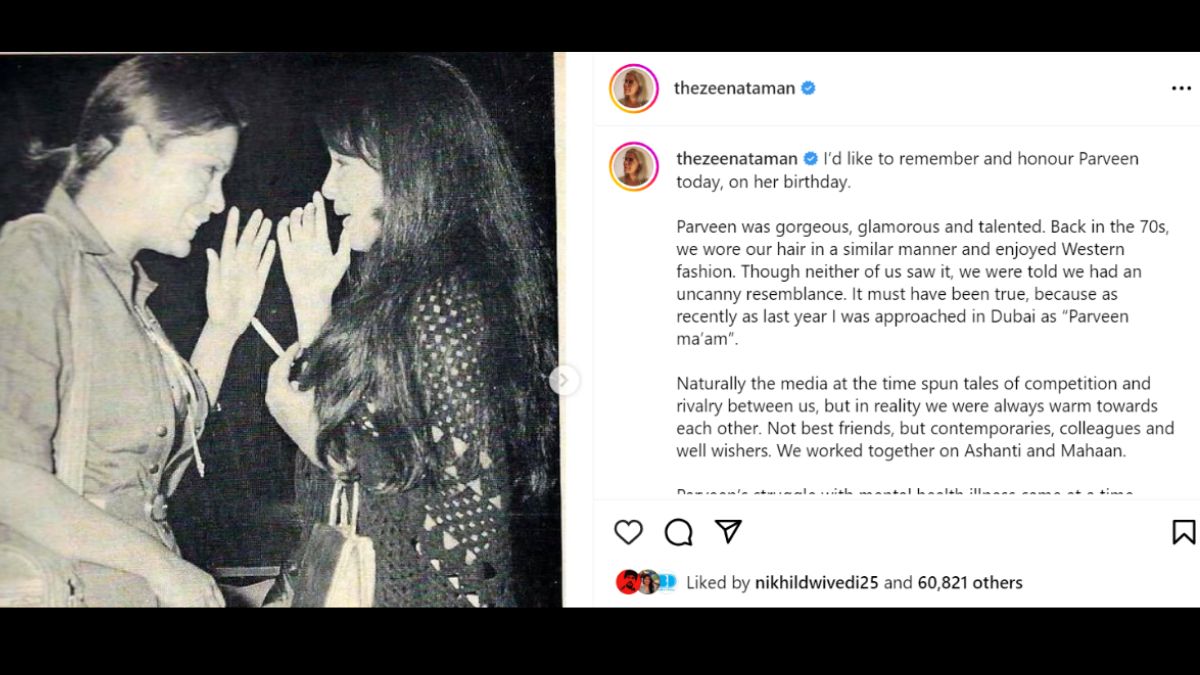Go to next photo with carousel arrow
Screen dimensions: 1200x675
(564, 380)
